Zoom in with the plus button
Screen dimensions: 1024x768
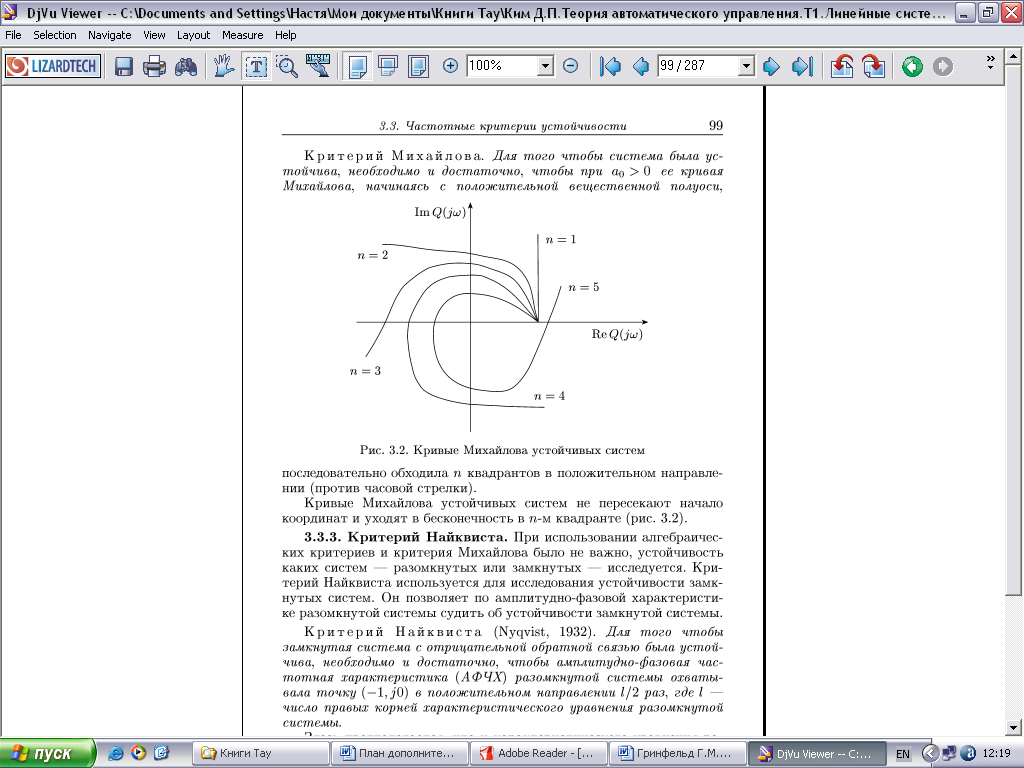(450, 65)
